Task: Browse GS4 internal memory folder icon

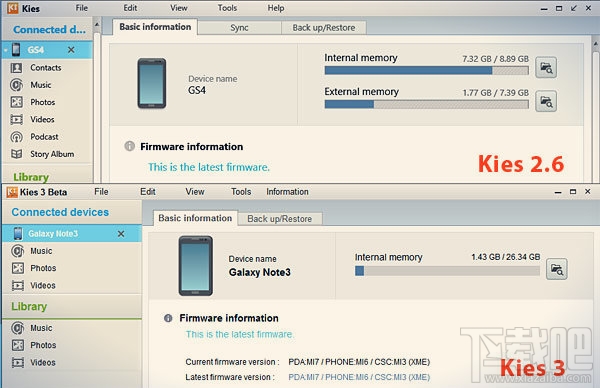Action: coord(546,68)
